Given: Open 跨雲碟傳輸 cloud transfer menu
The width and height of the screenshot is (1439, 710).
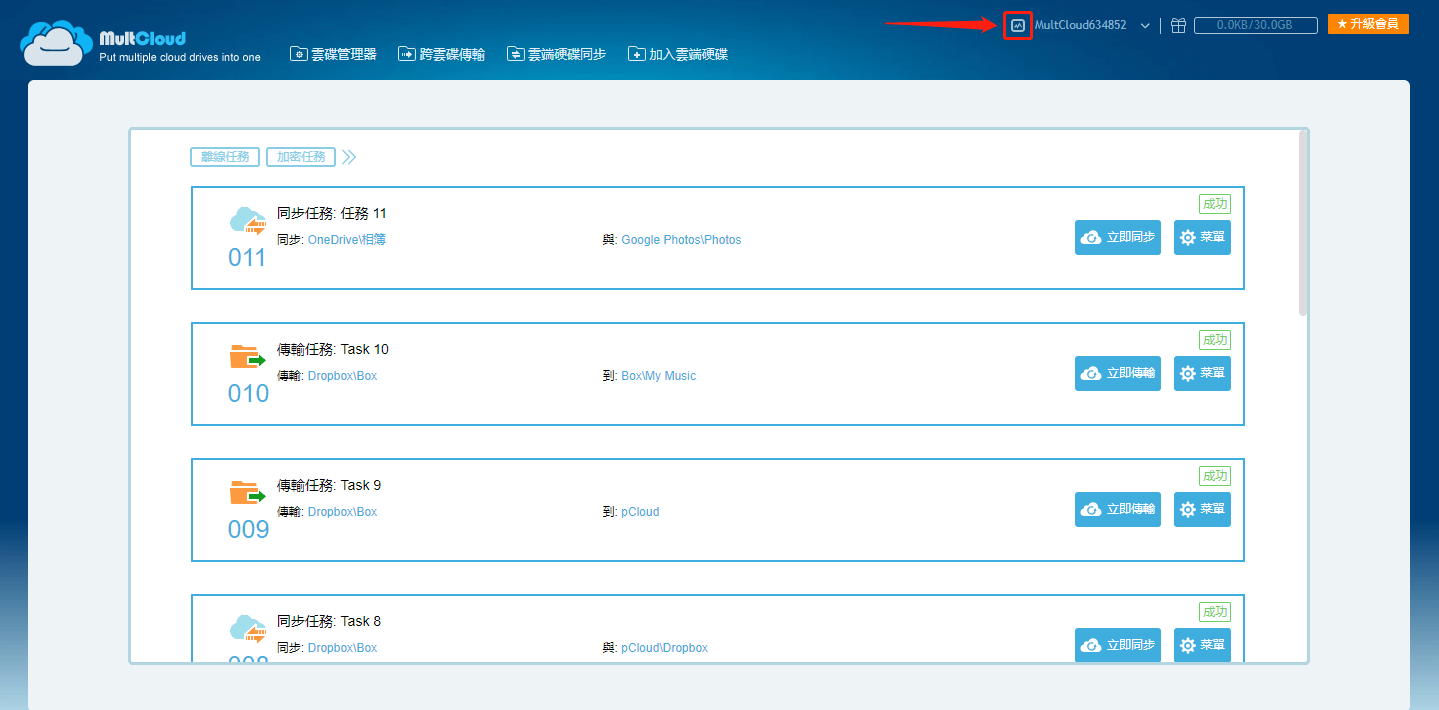Looking at the screenshot, I should [x=441, y=54].
